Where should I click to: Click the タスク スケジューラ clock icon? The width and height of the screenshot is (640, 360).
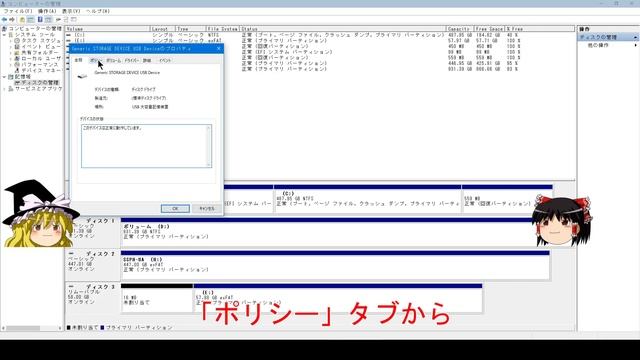(x=17, y=41)
